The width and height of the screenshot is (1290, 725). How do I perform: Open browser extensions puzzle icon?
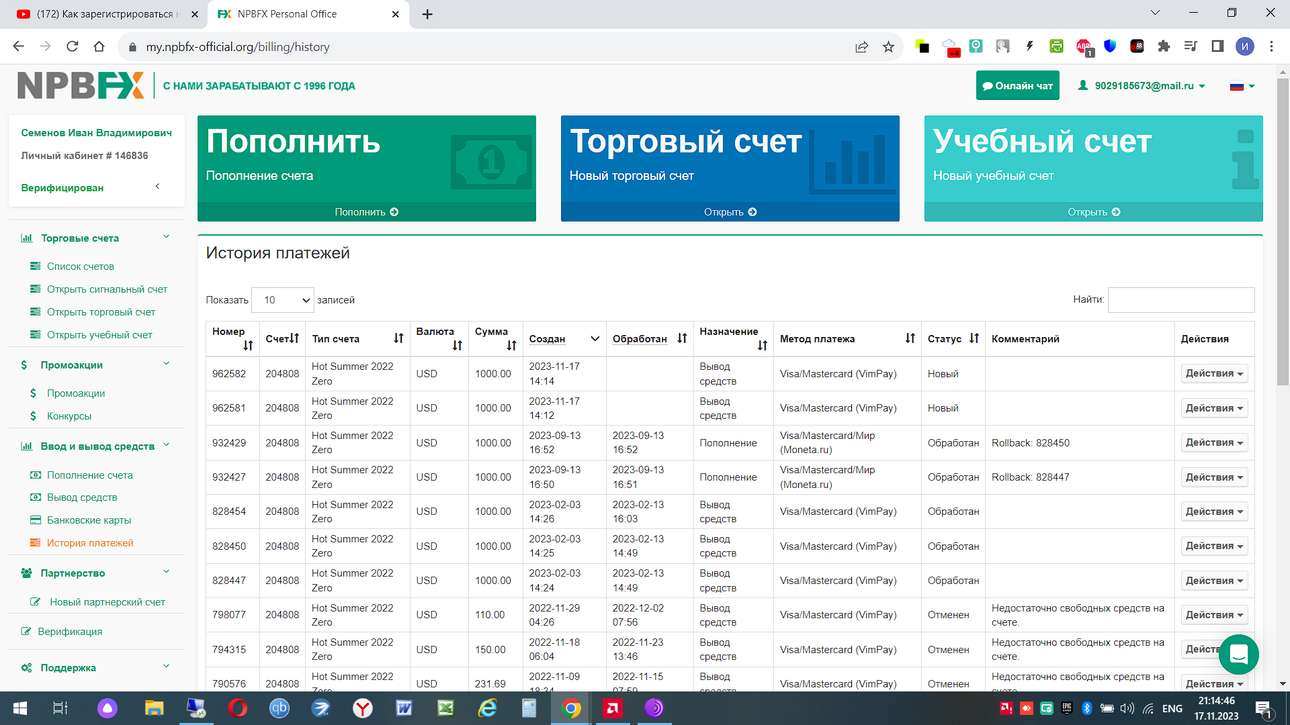(1163, 46)
